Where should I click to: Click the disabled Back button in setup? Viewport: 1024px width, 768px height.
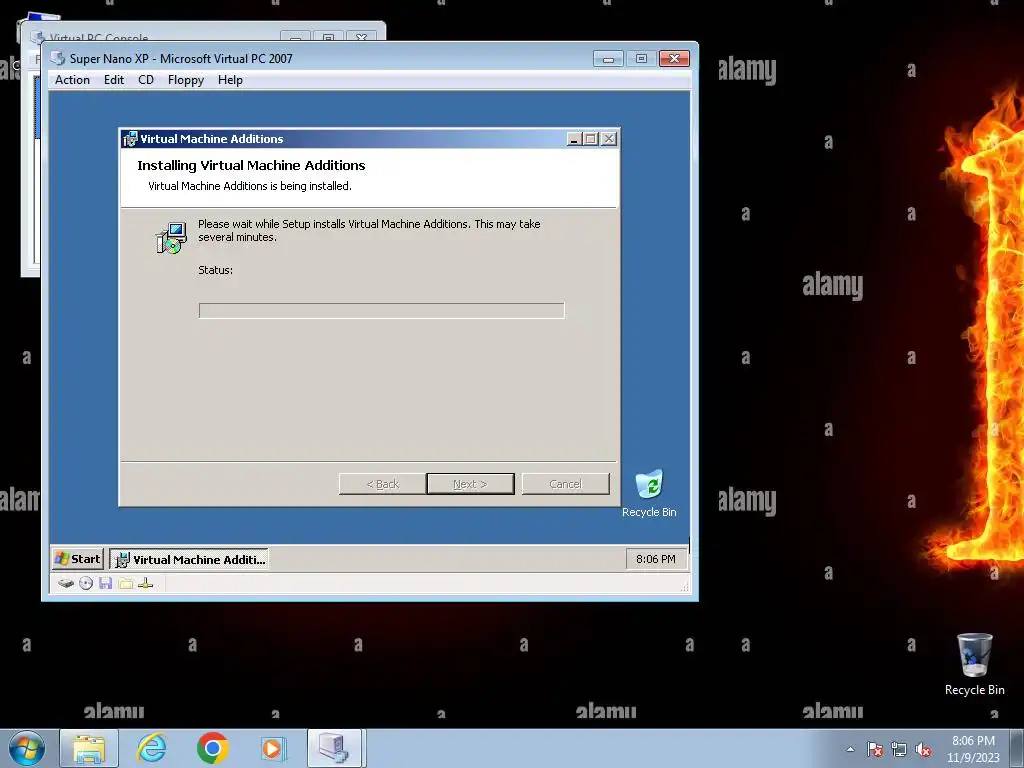coord(382,484)
